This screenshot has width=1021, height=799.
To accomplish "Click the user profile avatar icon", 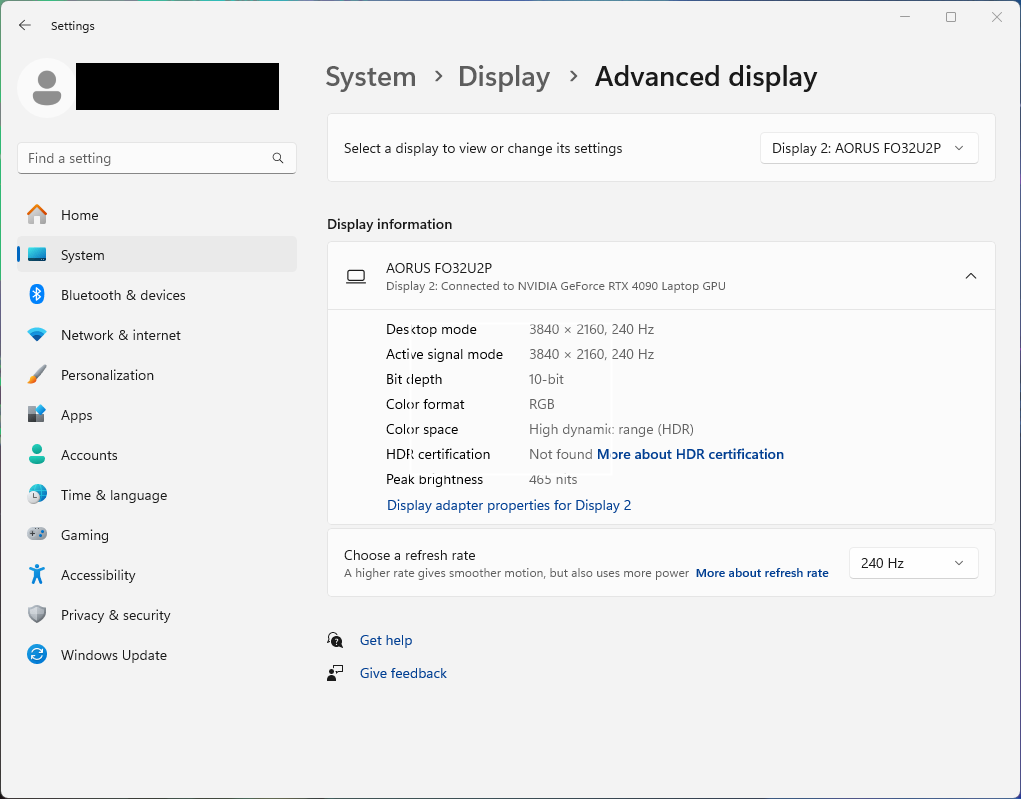I will pyautogui.click(x=46, y=88).
